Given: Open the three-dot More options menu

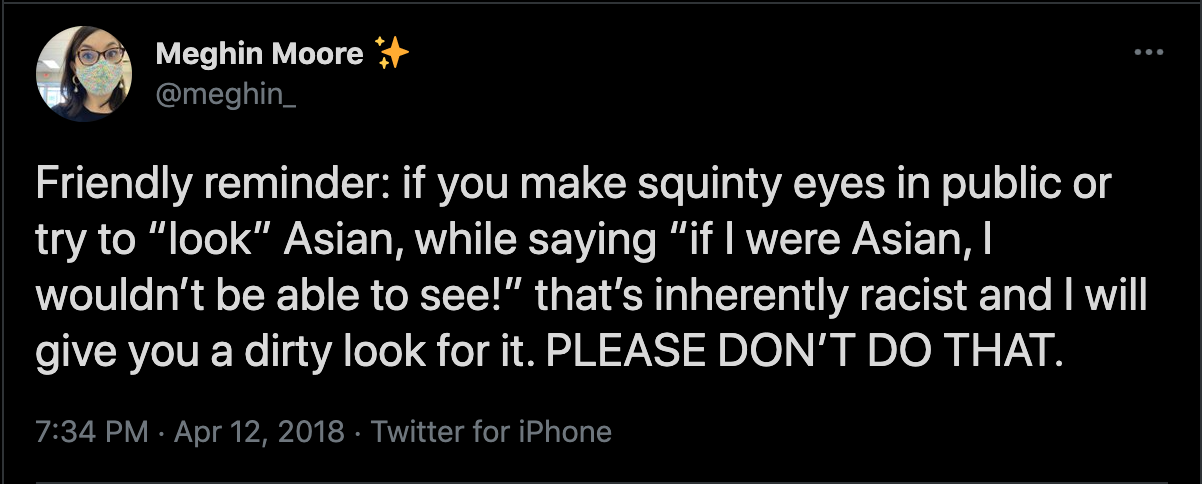Looking at the screenshot, I should (1148, 53).
